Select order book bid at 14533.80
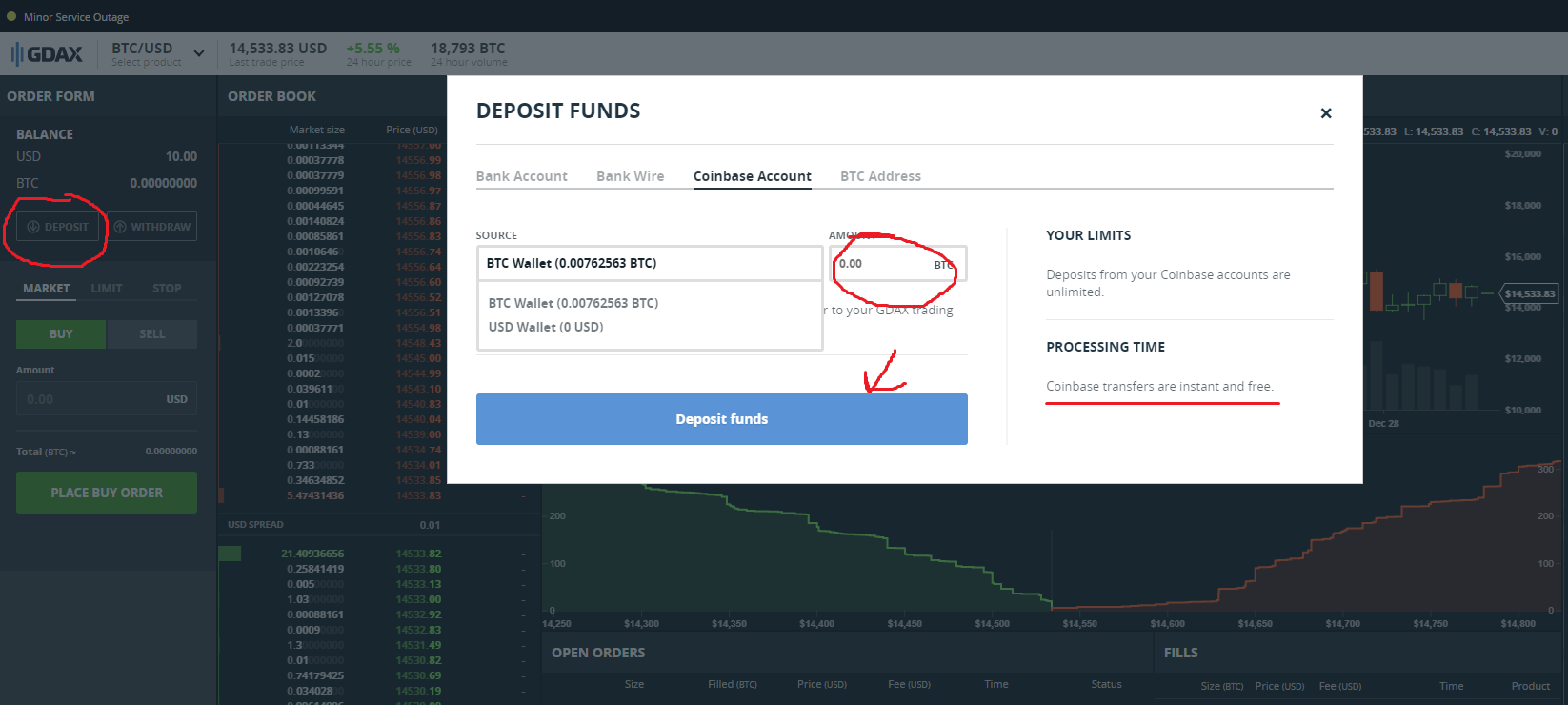The width and height of the screenshot is (1568, 705). point(379,569)
